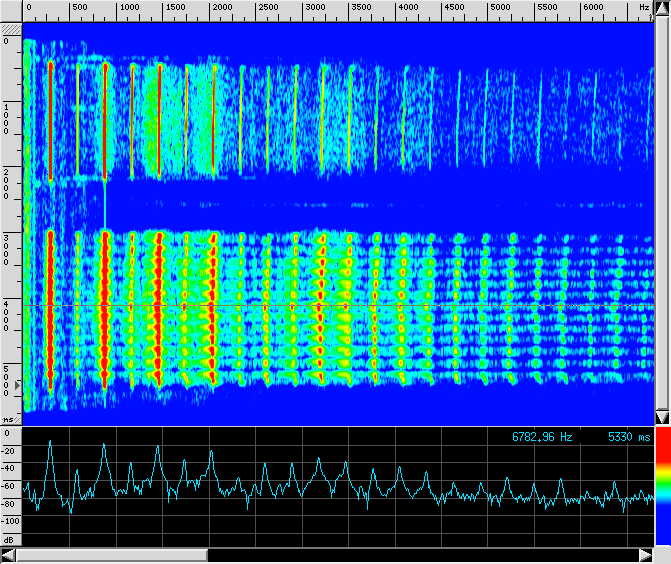Click the hatched corner box at top-left
Screen dimensions: 671x564
point(11,30)
